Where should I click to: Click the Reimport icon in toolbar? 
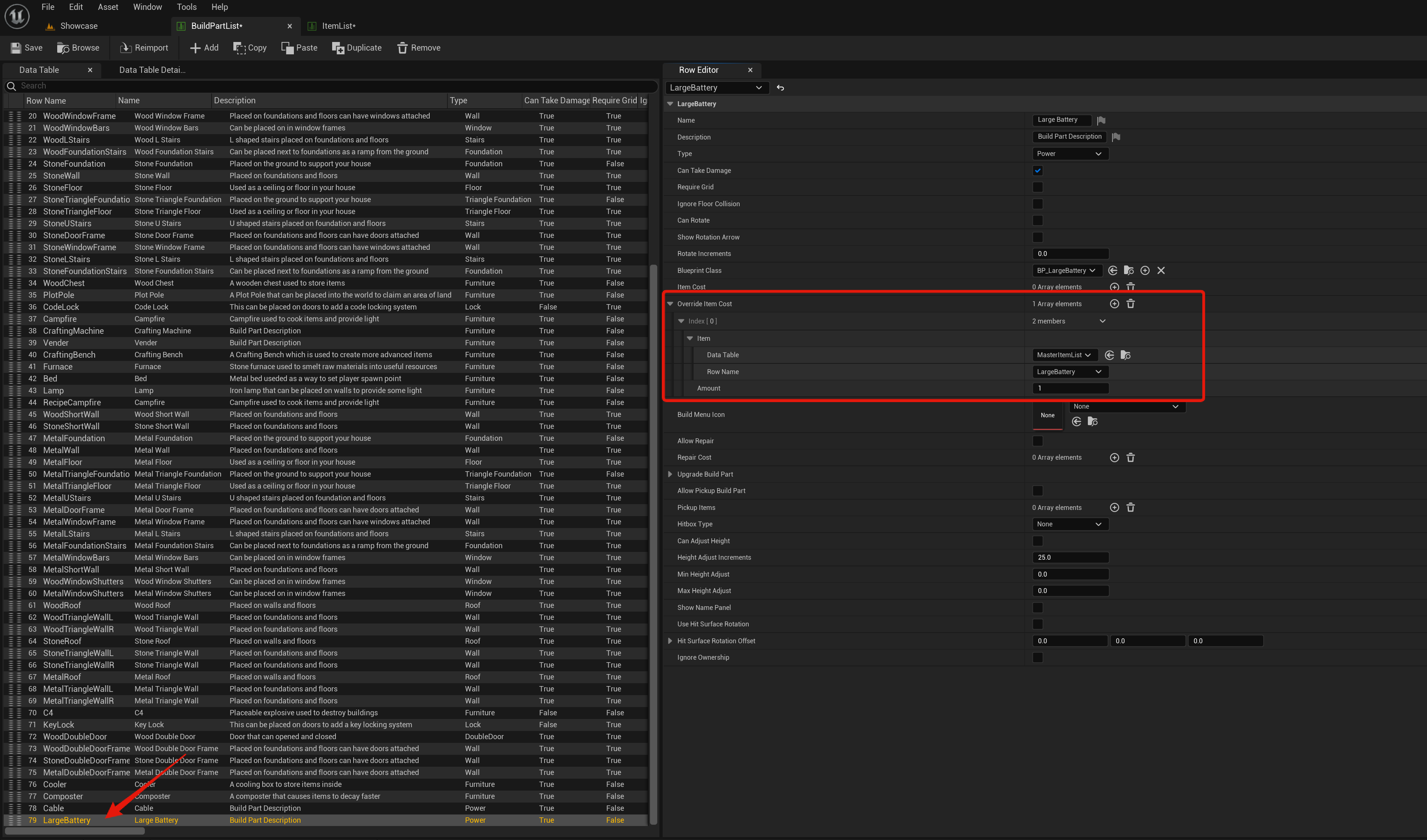[x=126, y=48]
